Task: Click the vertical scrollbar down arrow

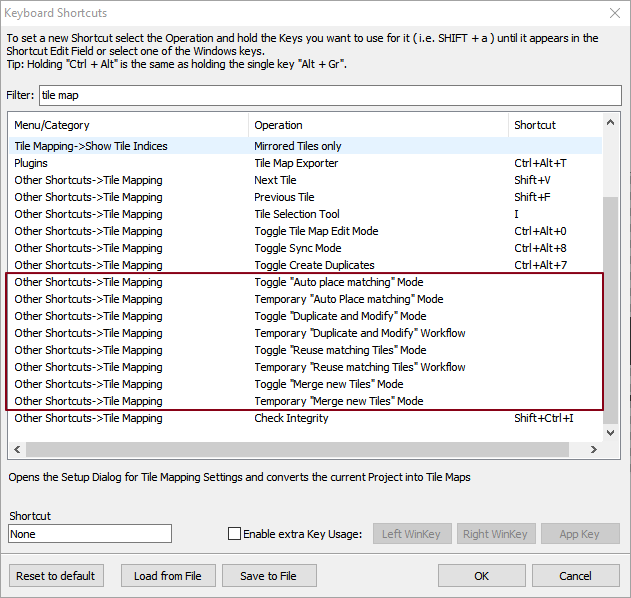Action: 610,433
